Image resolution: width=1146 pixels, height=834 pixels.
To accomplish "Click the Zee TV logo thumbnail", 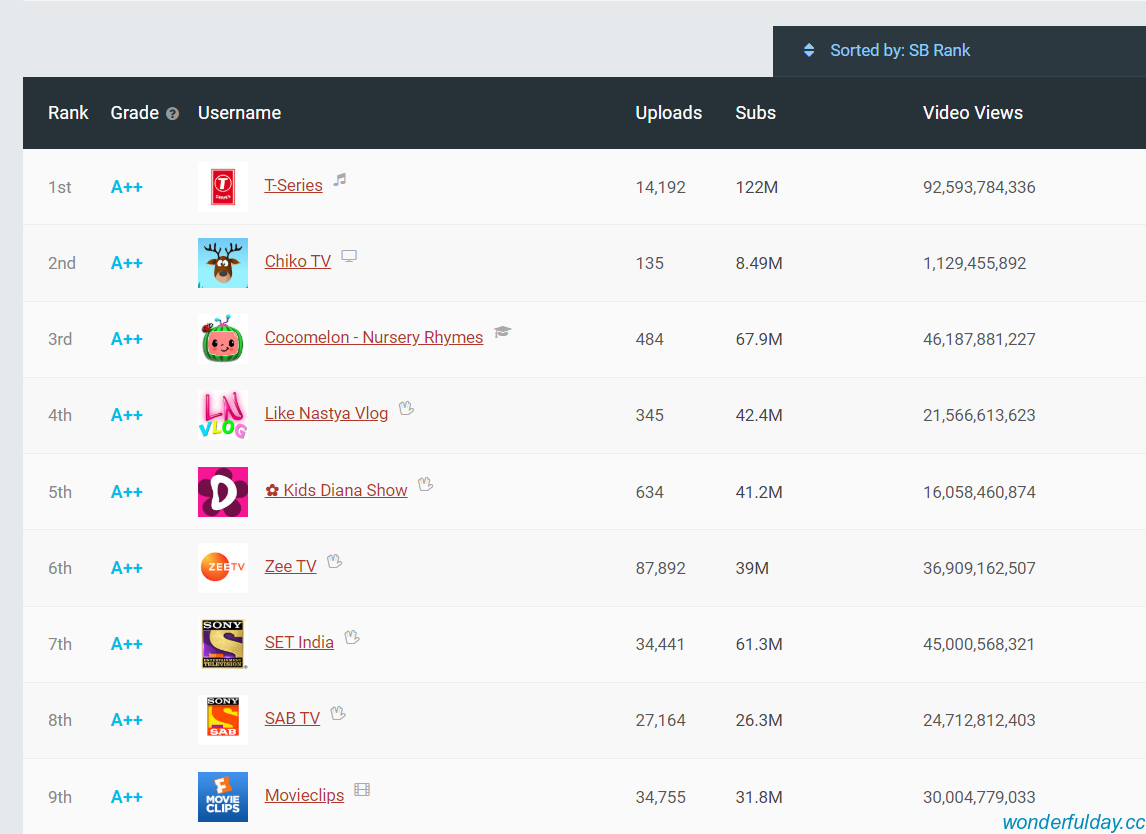I will (222, 568).
